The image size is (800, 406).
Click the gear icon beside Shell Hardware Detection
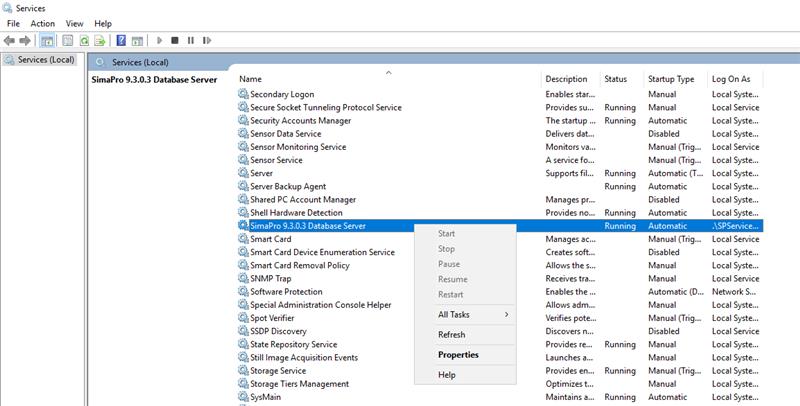point(243,213)
